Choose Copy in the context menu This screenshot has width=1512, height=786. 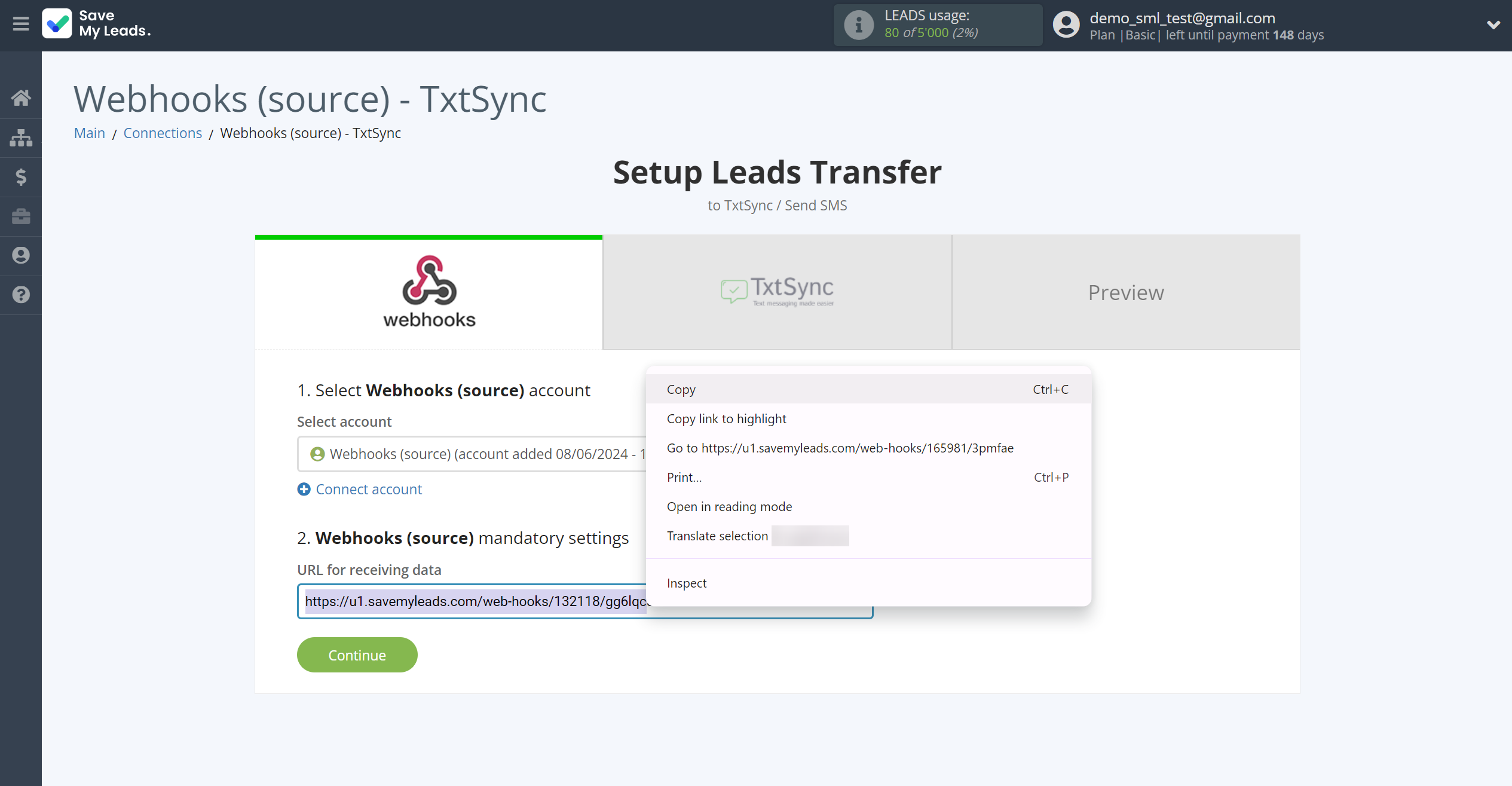pos(868,389)
